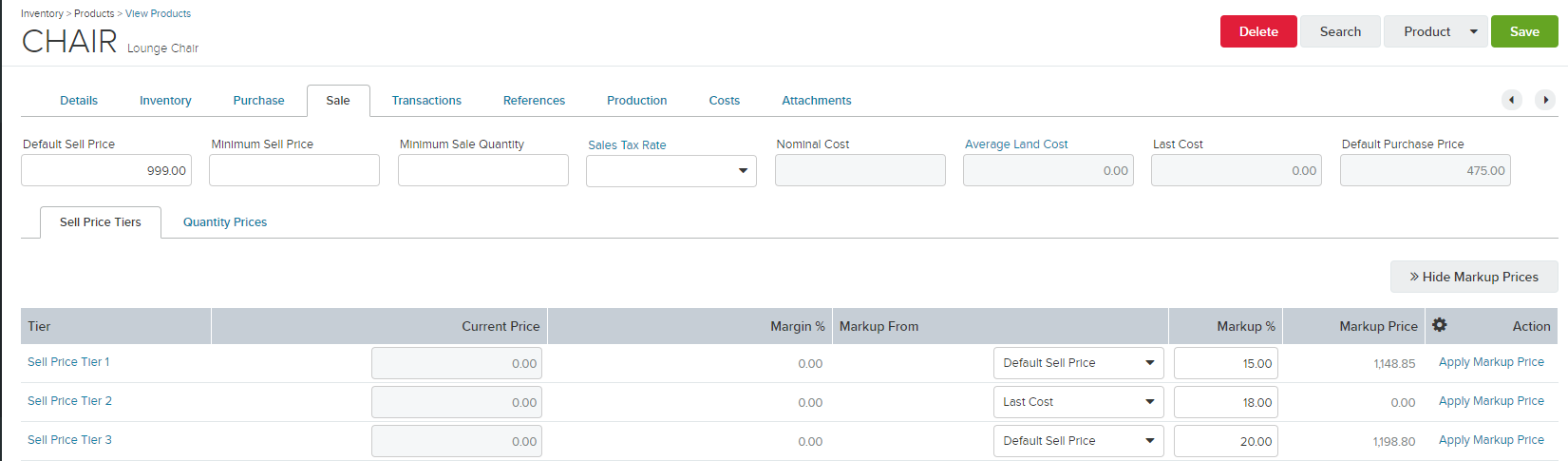
Task: Open the Sell Price Tier 2 link
Action: point(69,401)
